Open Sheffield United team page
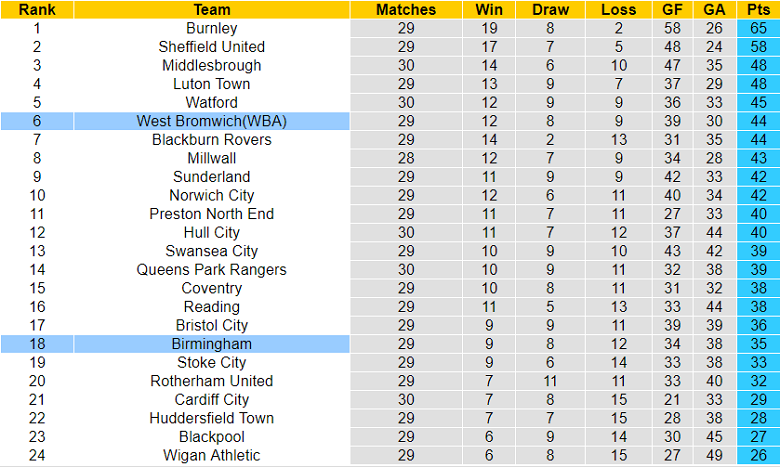The width and height of the screenshot is (780, 467). tap(211, 47)
